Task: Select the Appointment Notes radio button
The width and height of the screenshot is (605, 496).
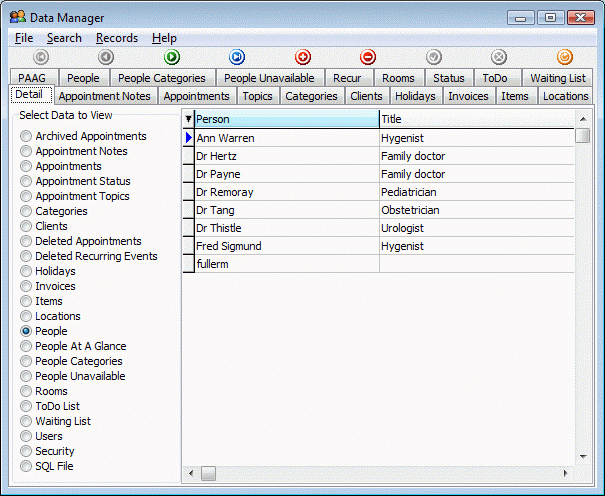Action: 26,151
